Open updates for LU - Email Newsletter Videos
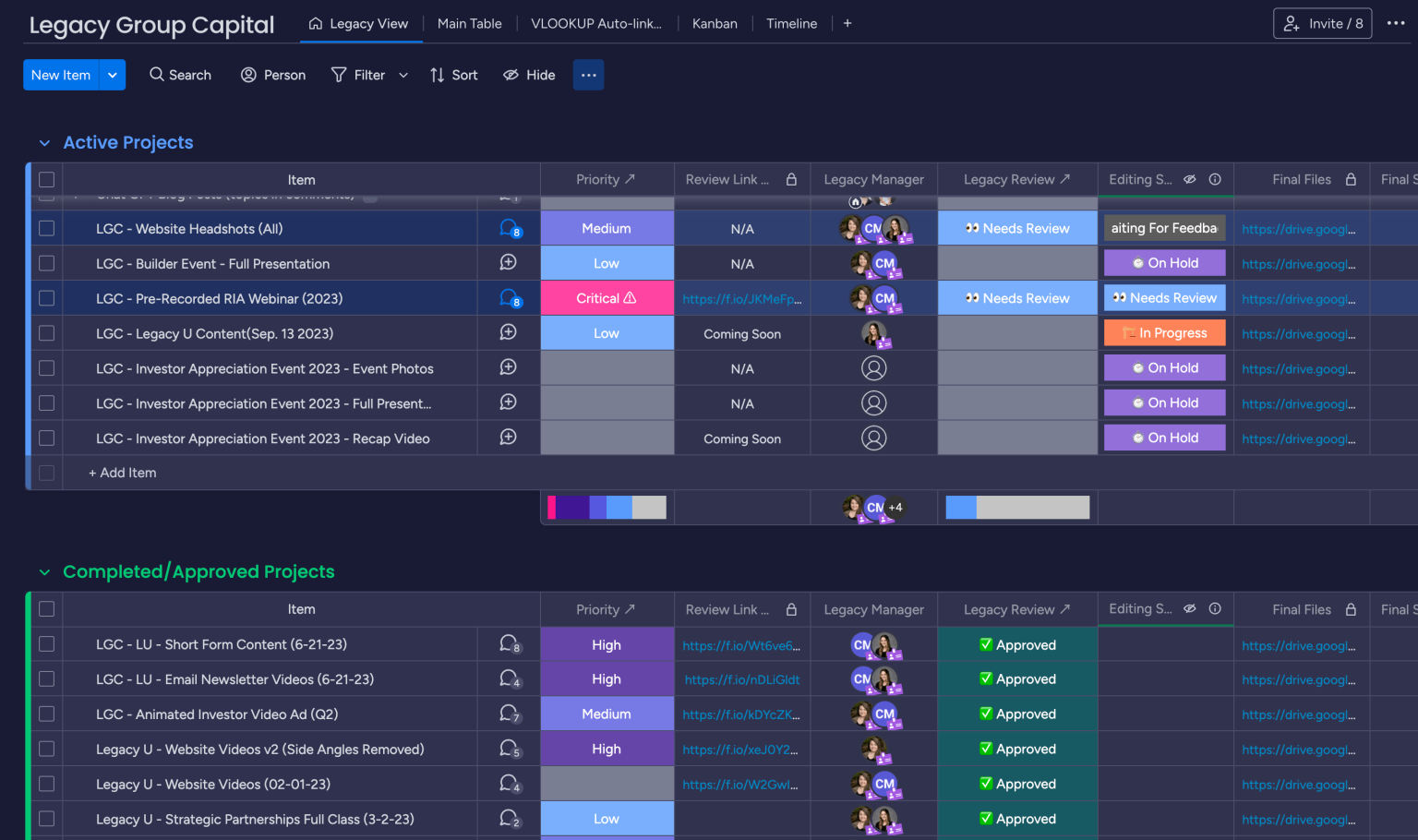1418x840 pixels. point(510,679)
